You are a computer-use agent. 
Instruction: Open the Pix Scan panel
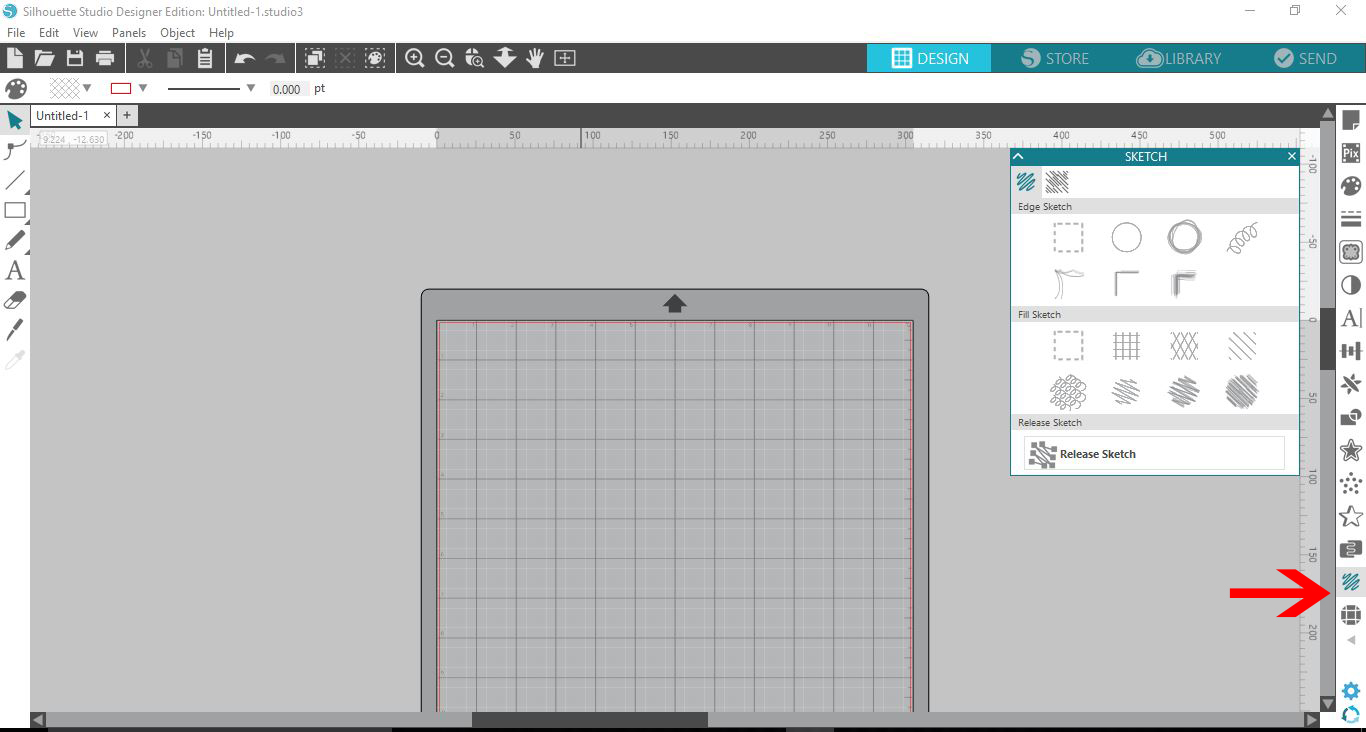pos(1351,154)
